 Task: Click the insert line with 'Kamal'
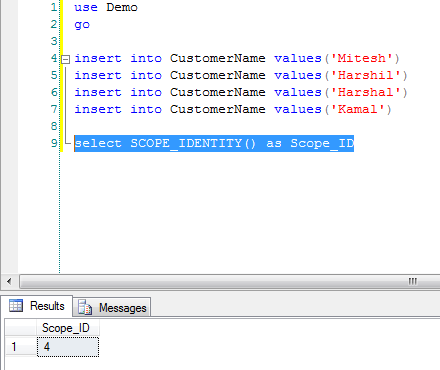point(233,109)
